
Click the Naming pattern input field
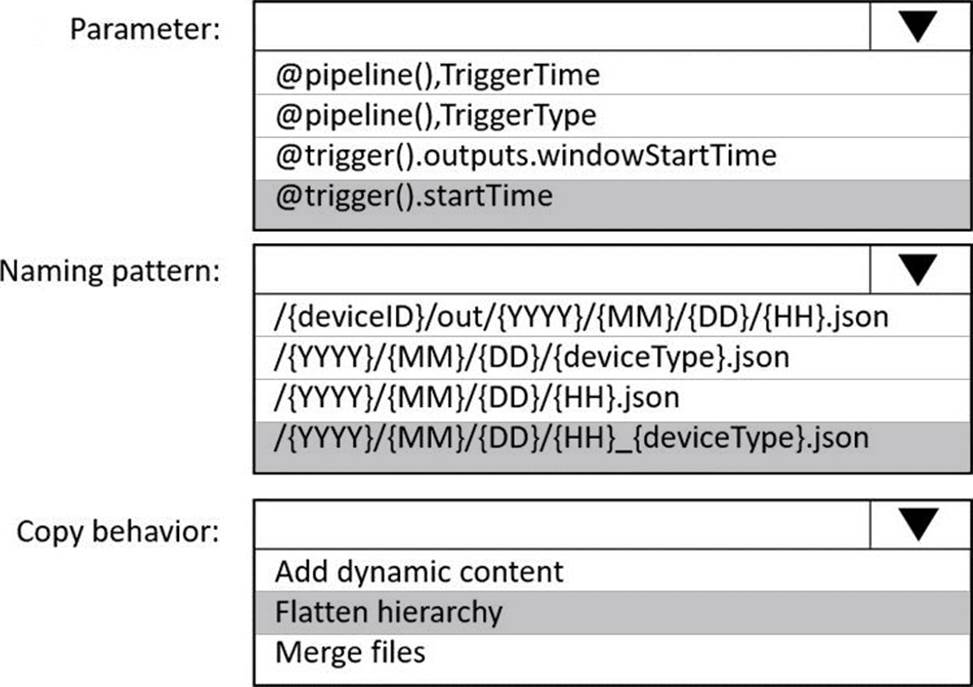tap(562, 269)
